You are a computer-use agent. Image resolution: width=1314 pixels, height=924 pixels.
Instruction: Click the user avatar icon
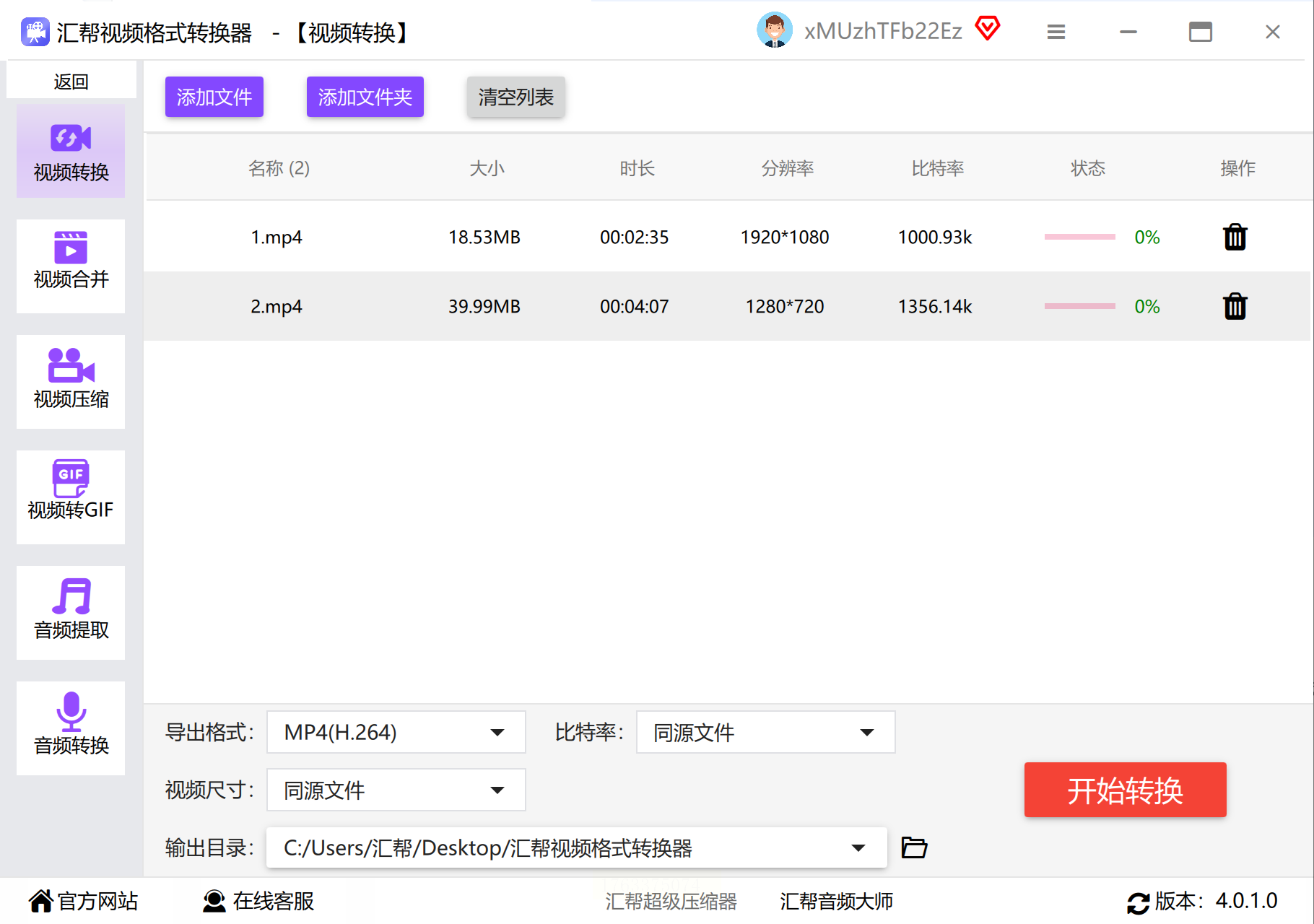774,31
